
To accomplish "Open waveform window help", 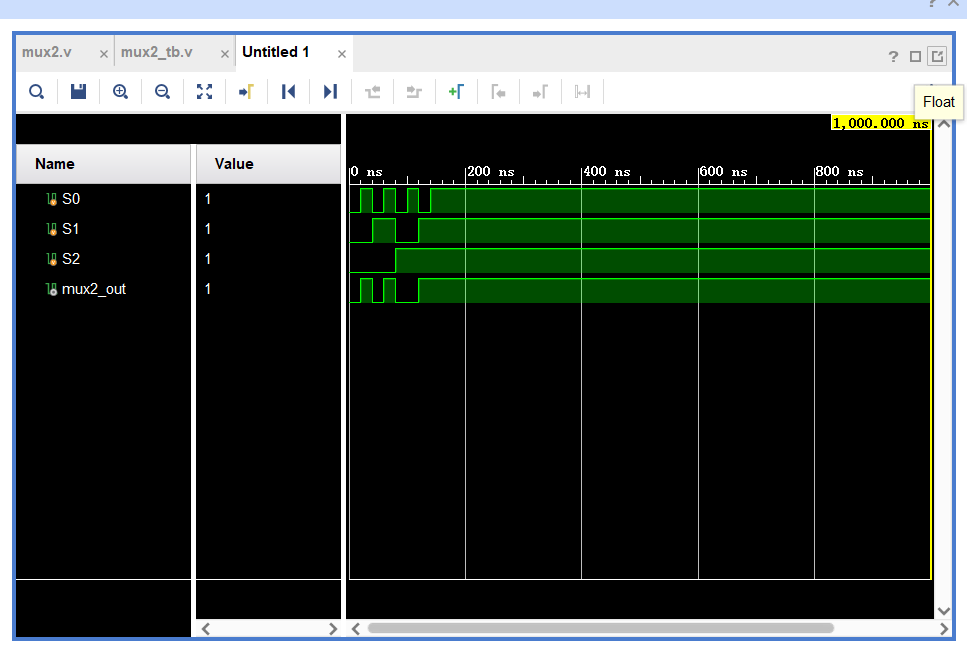I will [x=893, y=57].
